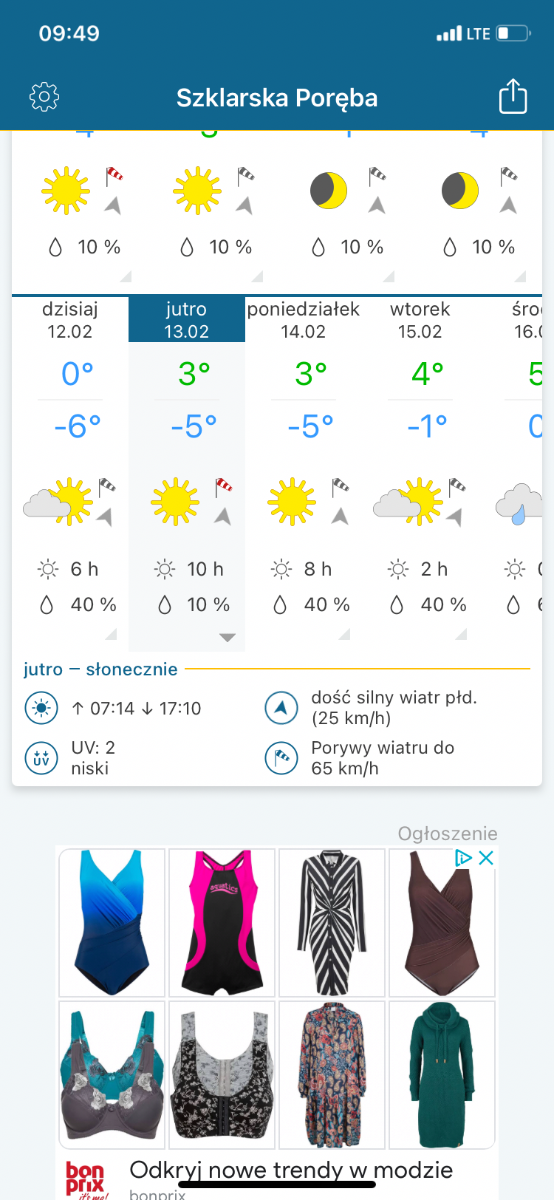554x1200 pixels.
Task: Tap the wind direction compass icon
Action: click(281, 709)
